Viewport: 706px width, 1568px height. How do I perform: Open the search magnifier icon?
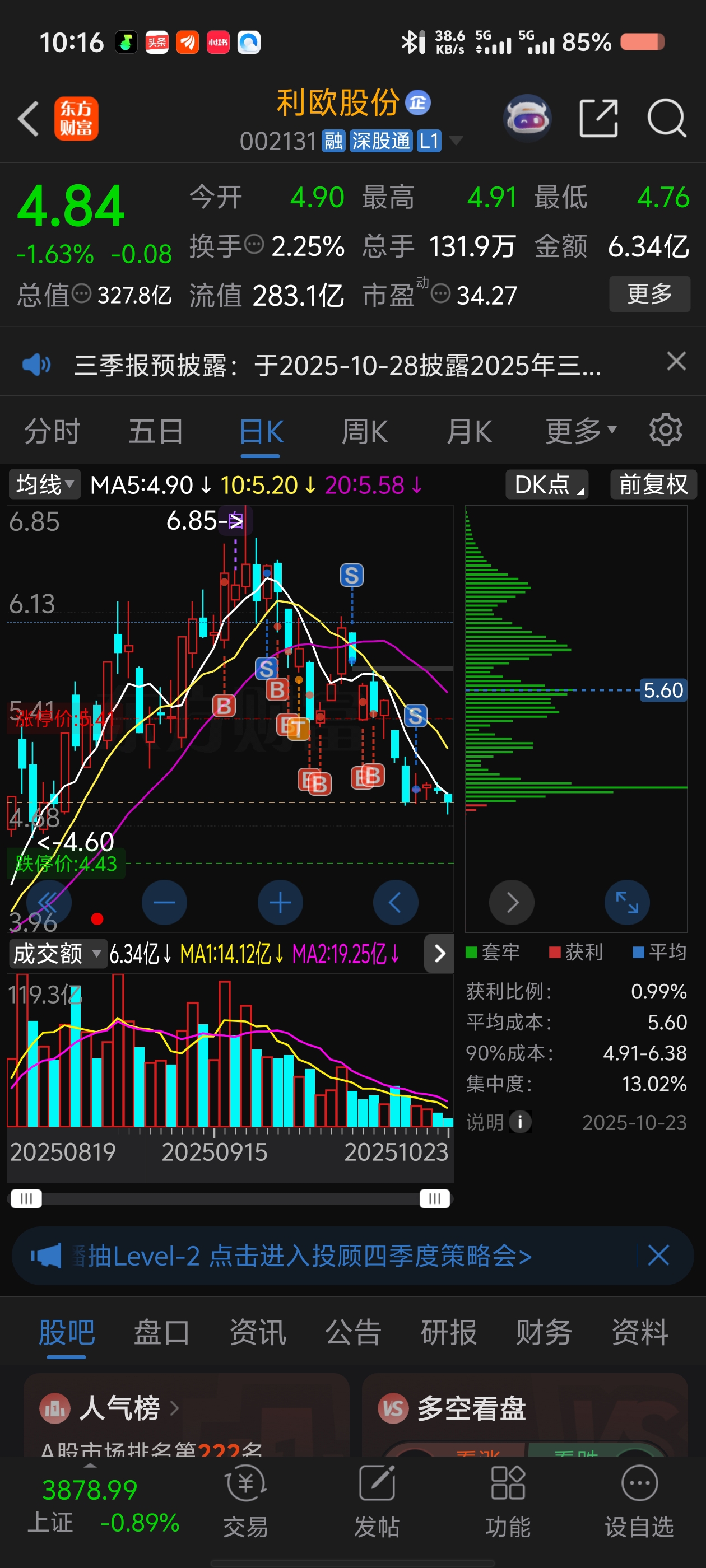click(x=667, y=118)
